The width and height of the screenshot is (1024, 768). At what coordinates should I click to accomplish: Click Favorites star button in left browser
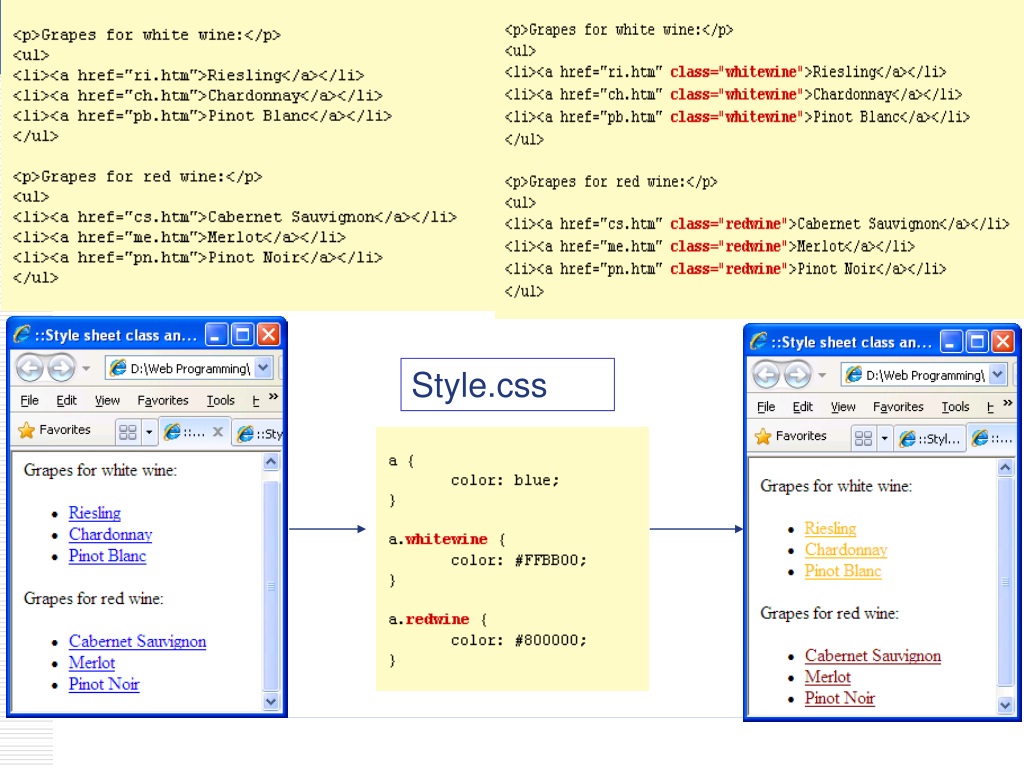pos(55,430)
